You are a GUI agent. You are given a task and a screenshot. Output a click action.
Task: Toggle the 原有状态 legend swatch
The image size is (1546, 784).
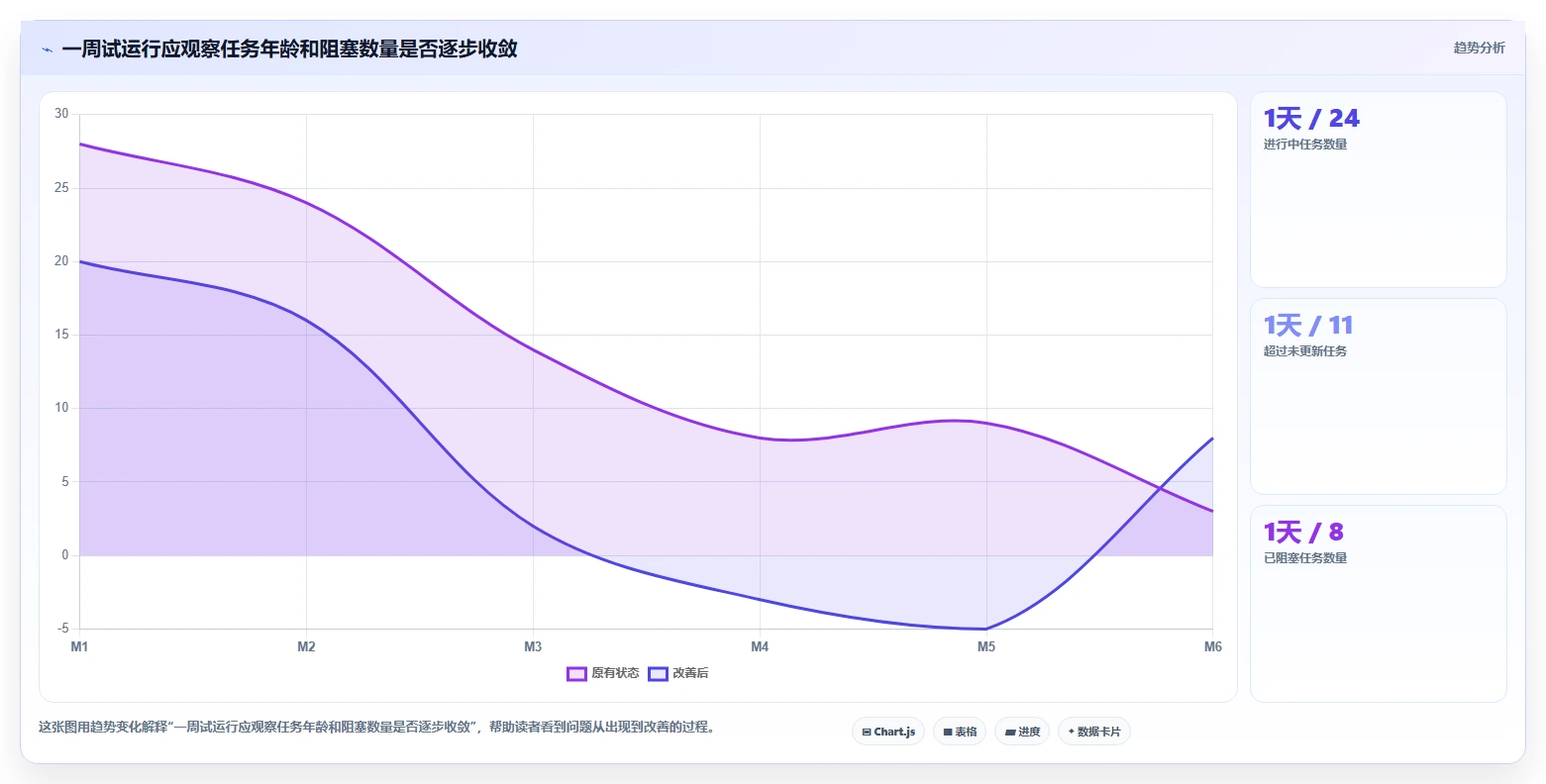(576, 674)
